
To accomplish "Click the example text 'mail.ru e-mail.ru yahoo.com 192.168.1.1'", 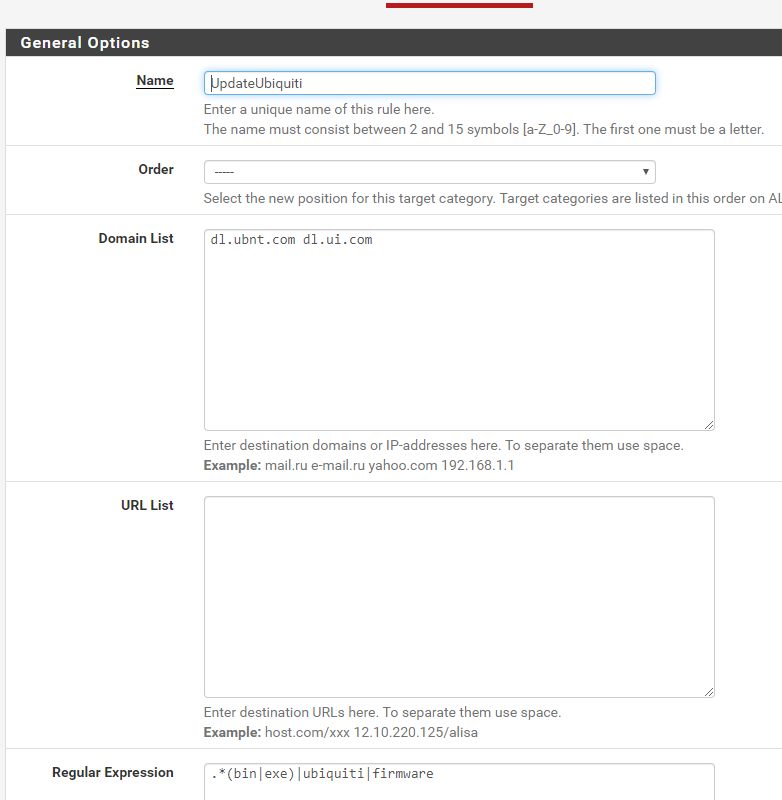I will coord(389,465).
